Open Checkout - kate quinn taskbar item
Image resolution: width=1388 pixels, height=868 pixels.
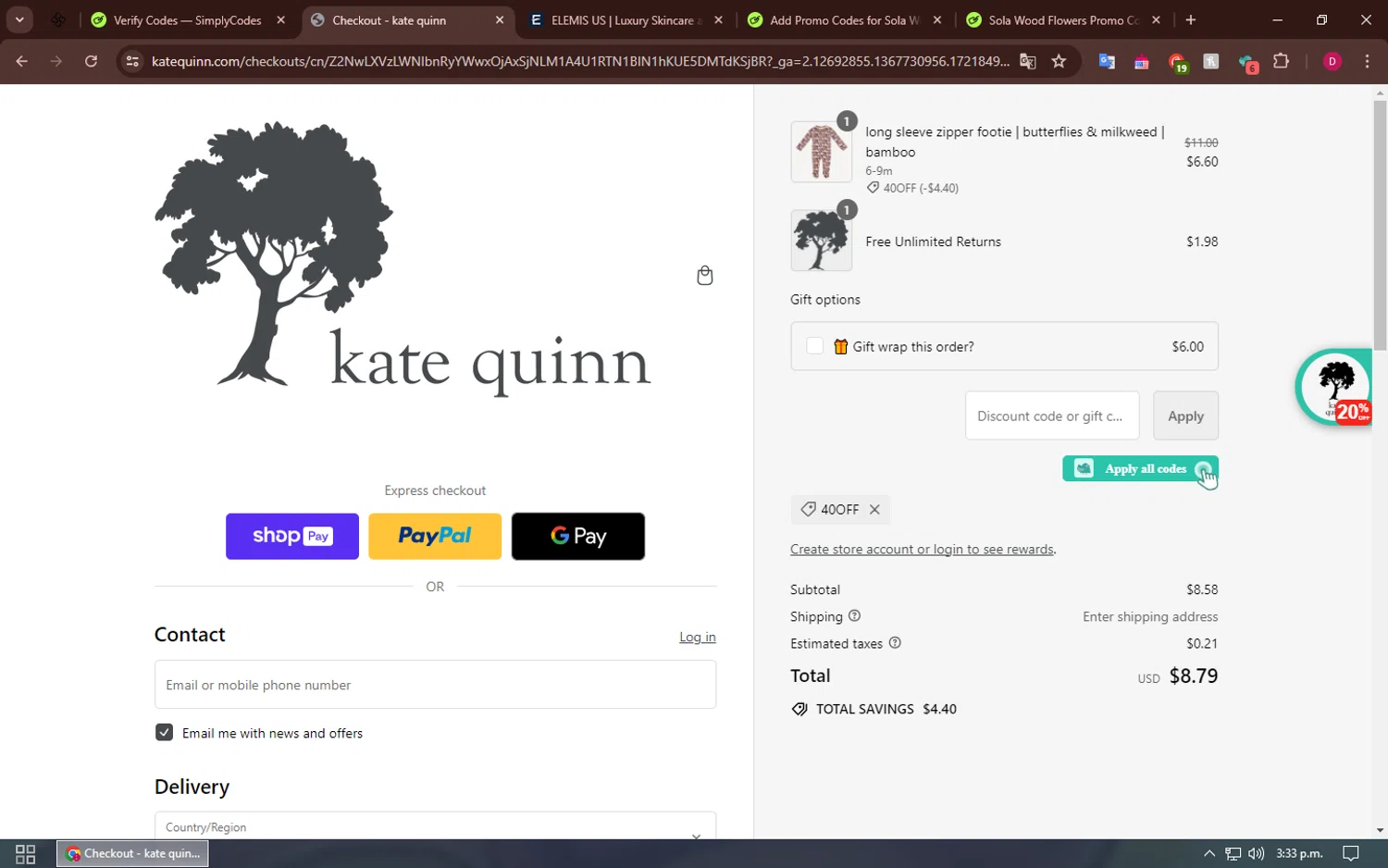point(133,853)
